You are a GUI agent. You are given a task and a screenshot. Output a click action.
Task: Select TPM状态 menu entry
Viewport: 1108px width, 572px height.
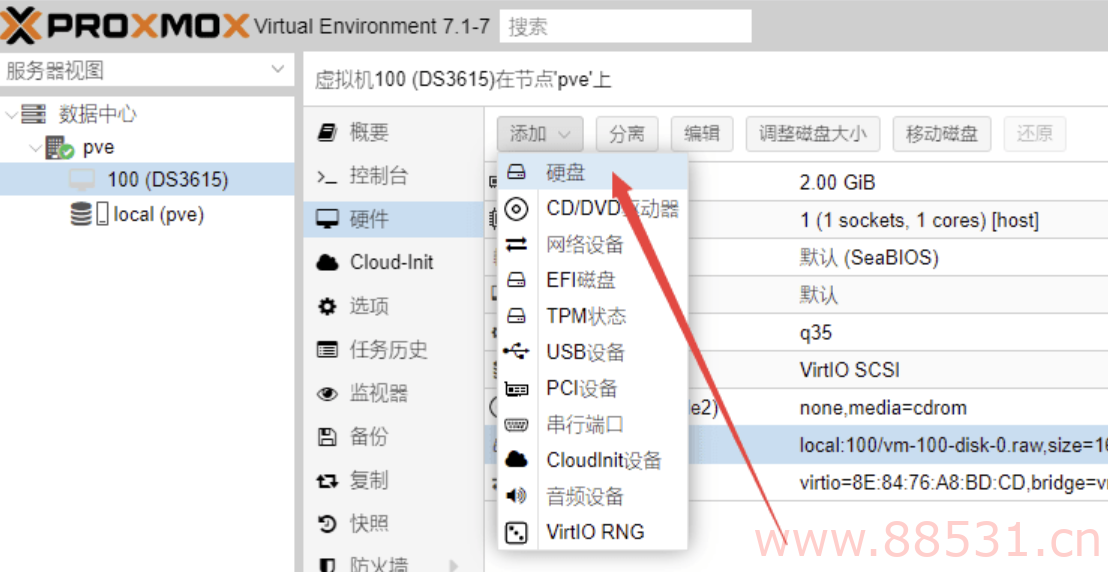click(x=593, y=315)
